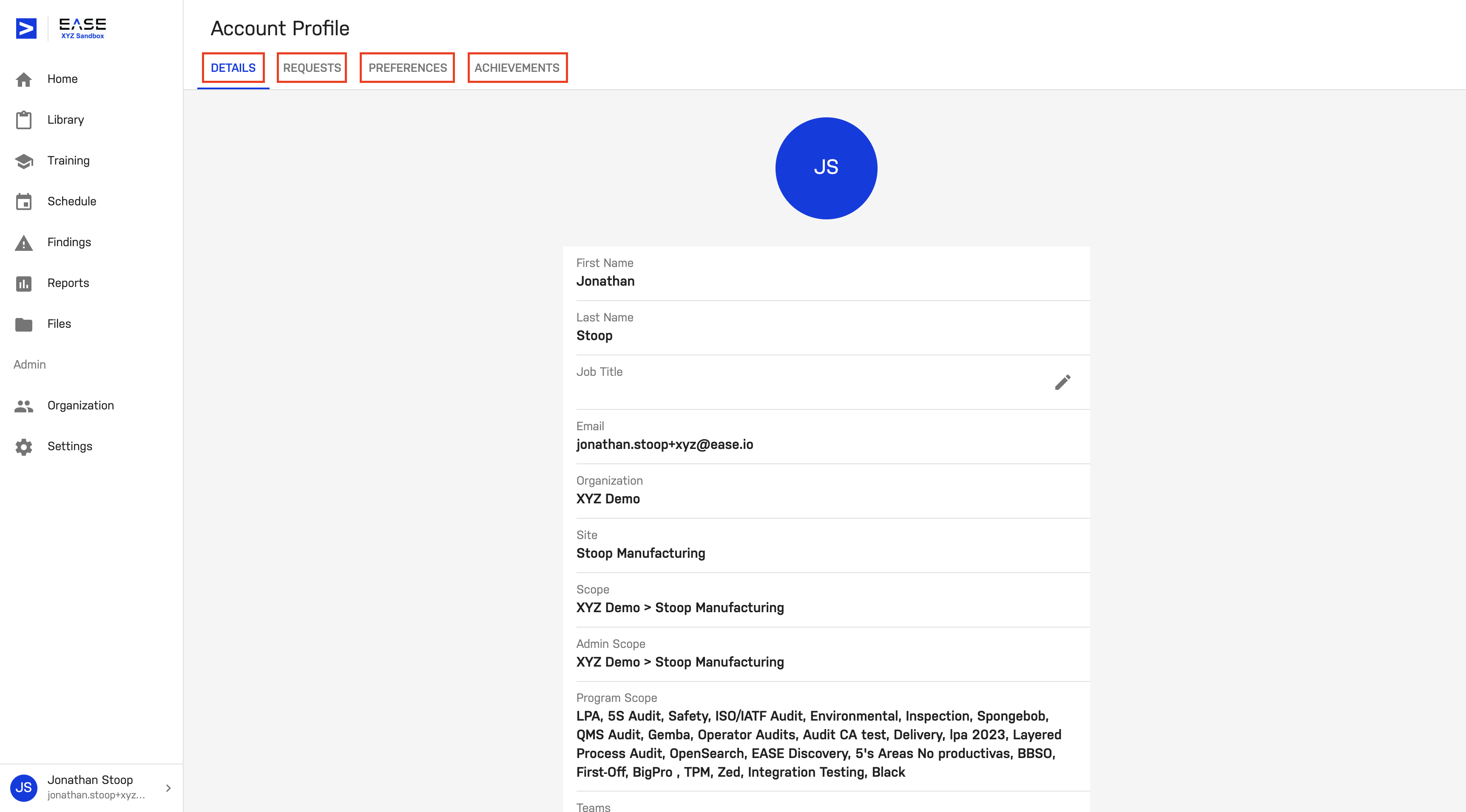The height and width of the screenshot is (812, 1466).
Task: Click the empty Job Title field
Action: 832,382
